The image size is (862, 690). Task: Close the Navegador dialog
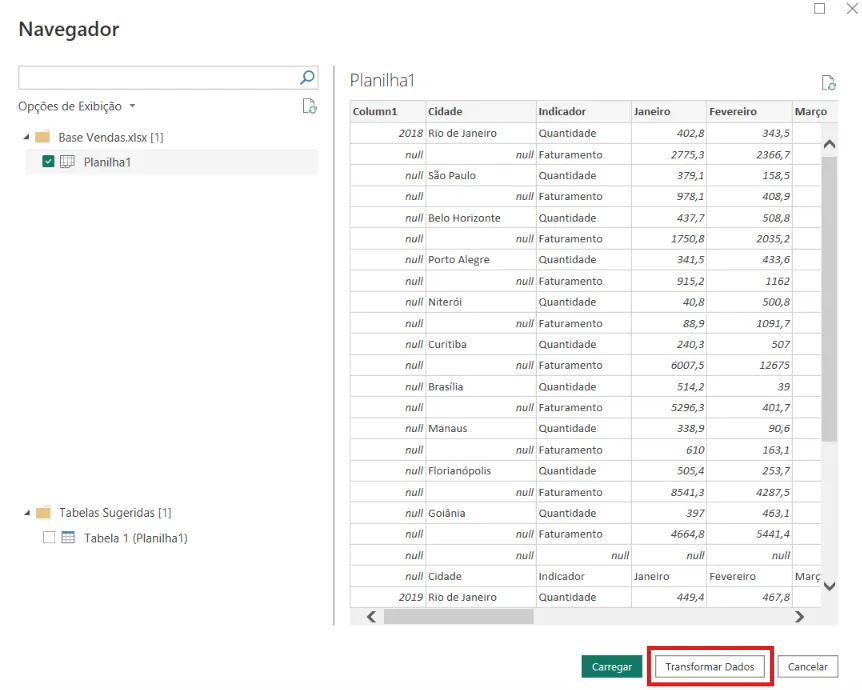tap(852, 8)
